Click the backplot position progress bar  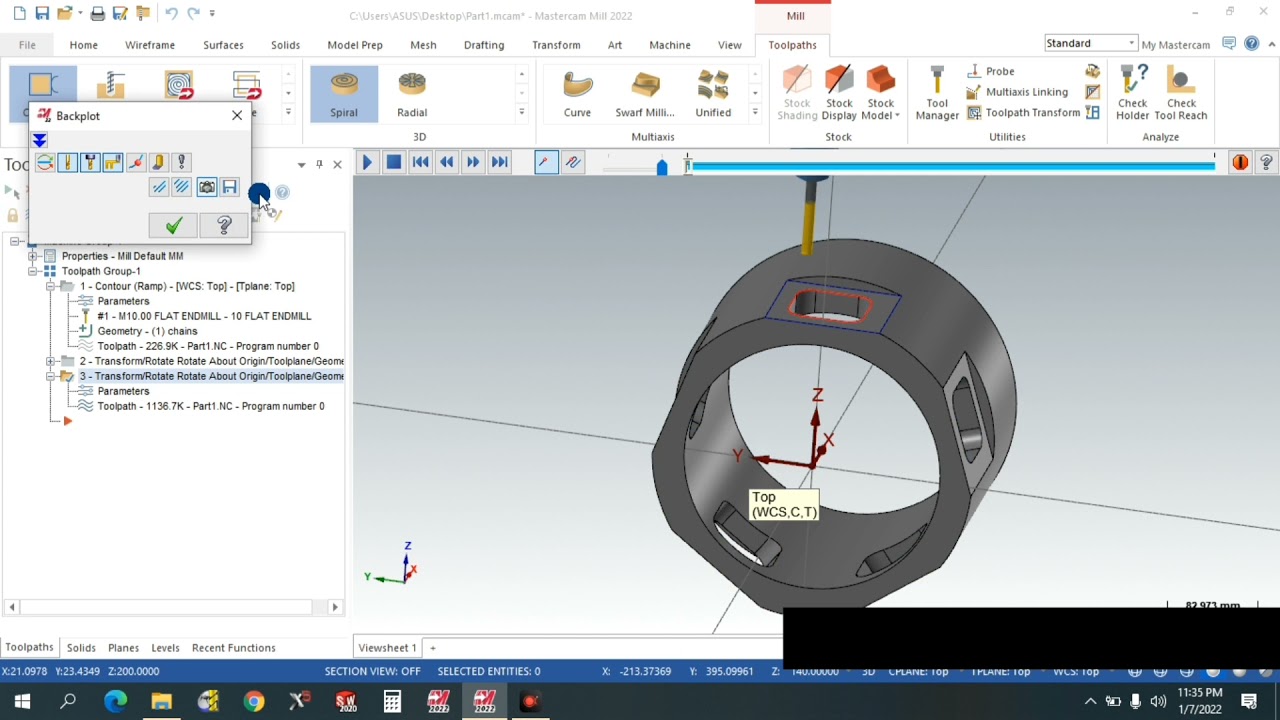point(951,165)
